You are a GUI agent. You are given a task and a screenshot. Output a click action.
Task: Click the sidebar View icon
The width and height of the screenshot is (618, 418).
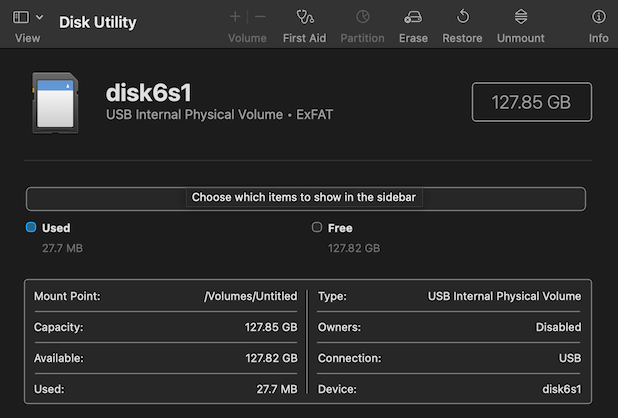(x=21, y=17)
